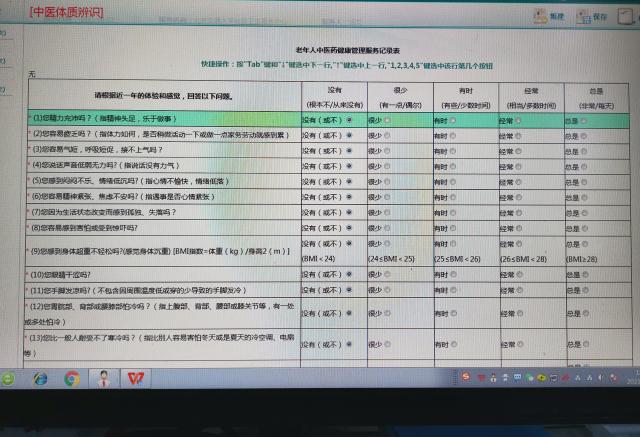Screen dimensions: 640x437
Task: Choose 没有 for question 10 眼睛干涩
Action: click(350, 275)
